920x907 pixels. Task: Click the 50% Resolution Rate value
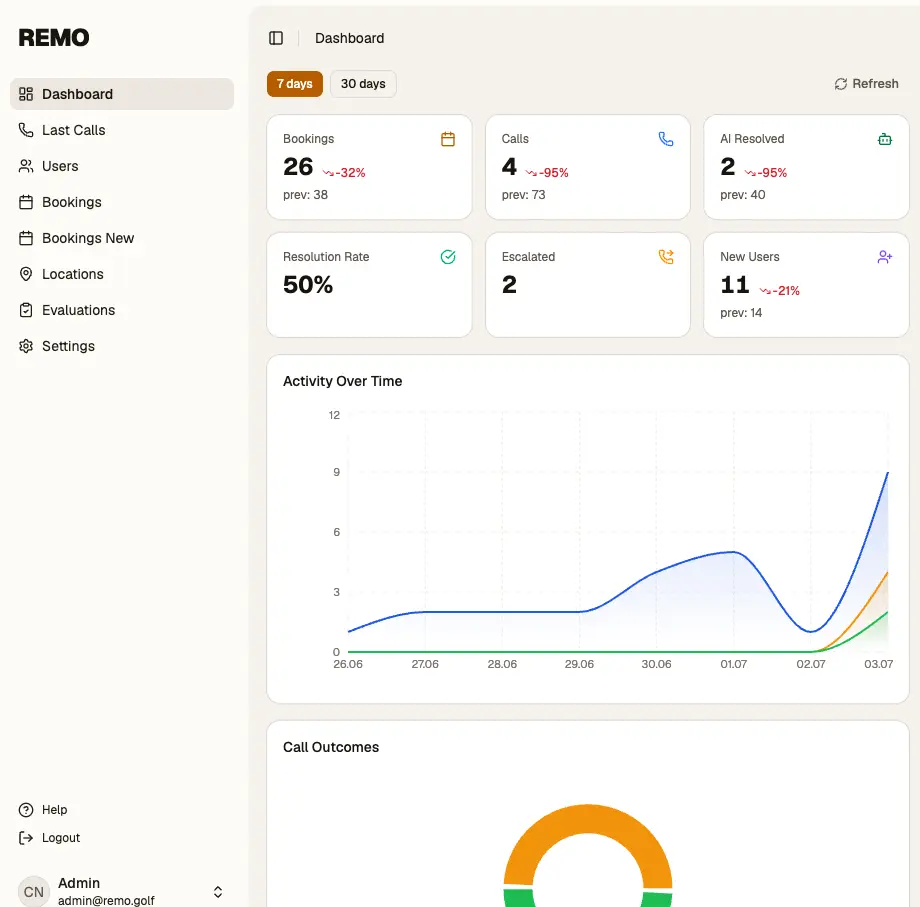(308, 285)
